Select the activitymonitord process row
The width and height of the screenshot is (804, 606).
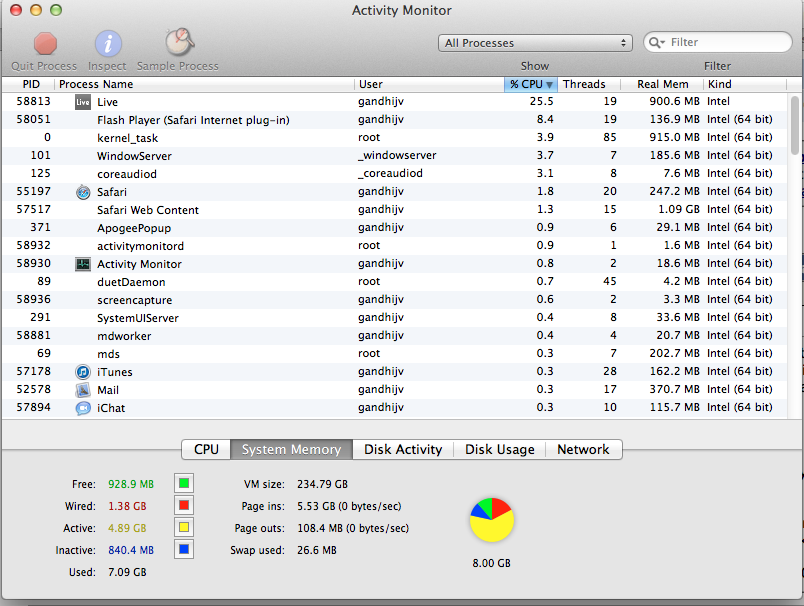(395, 246)
